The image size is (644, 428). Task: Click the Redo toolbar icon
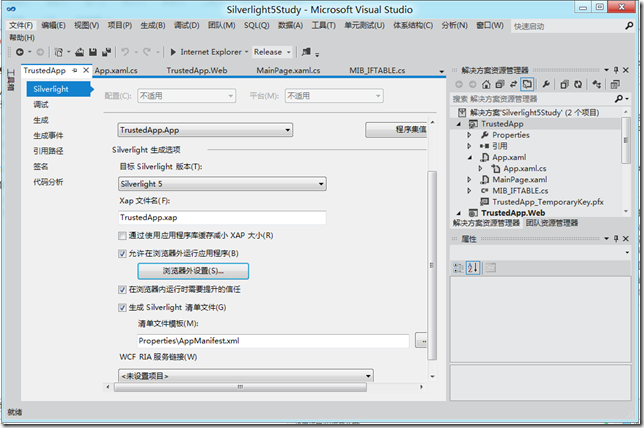tap(147, 52)
